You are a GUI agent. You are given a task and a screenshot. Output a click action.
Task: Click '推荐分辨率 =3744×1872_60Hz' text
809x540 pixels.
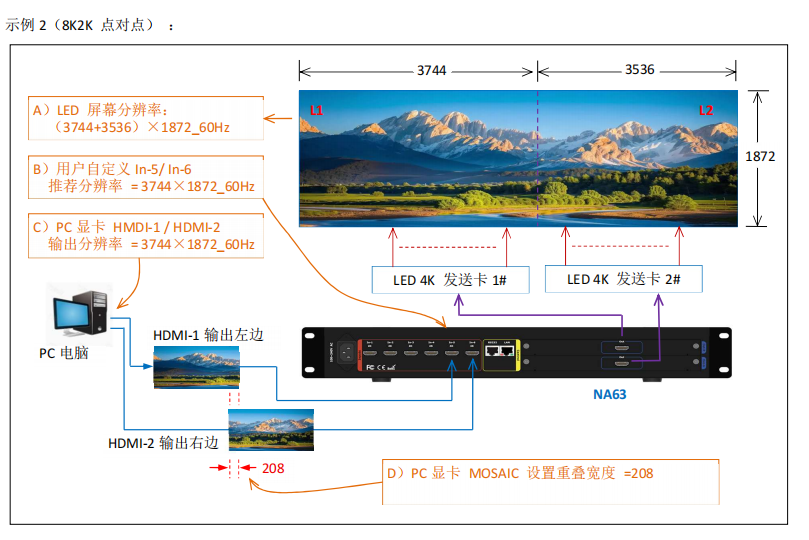coord(152,186)
